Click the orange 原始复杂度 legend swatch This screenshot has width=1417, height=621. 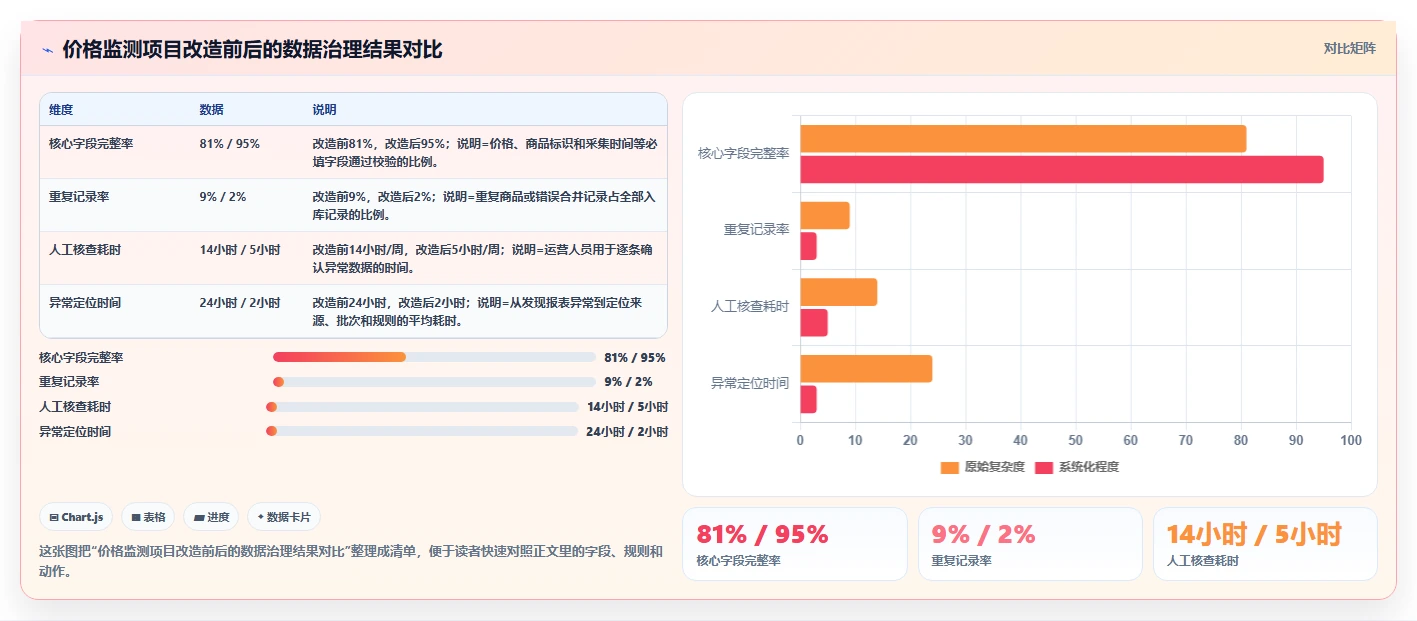pos(950,467)
